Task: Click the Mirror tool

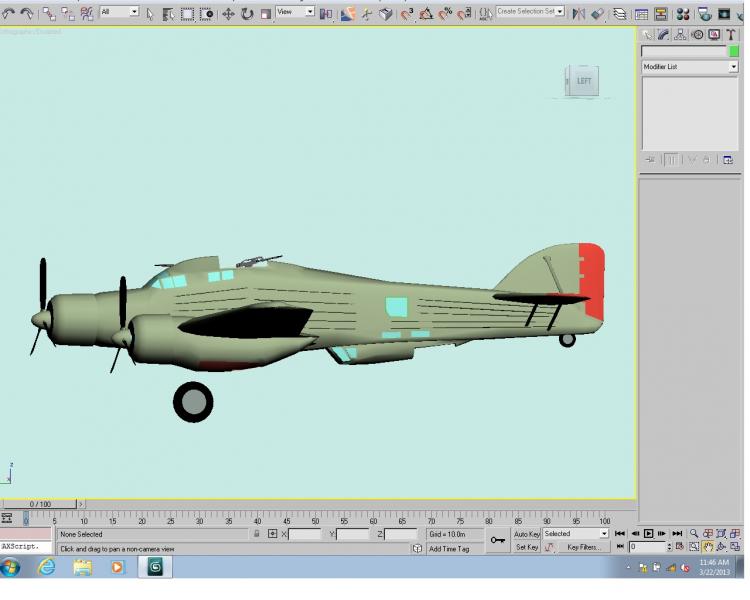Action: (578, 14)
